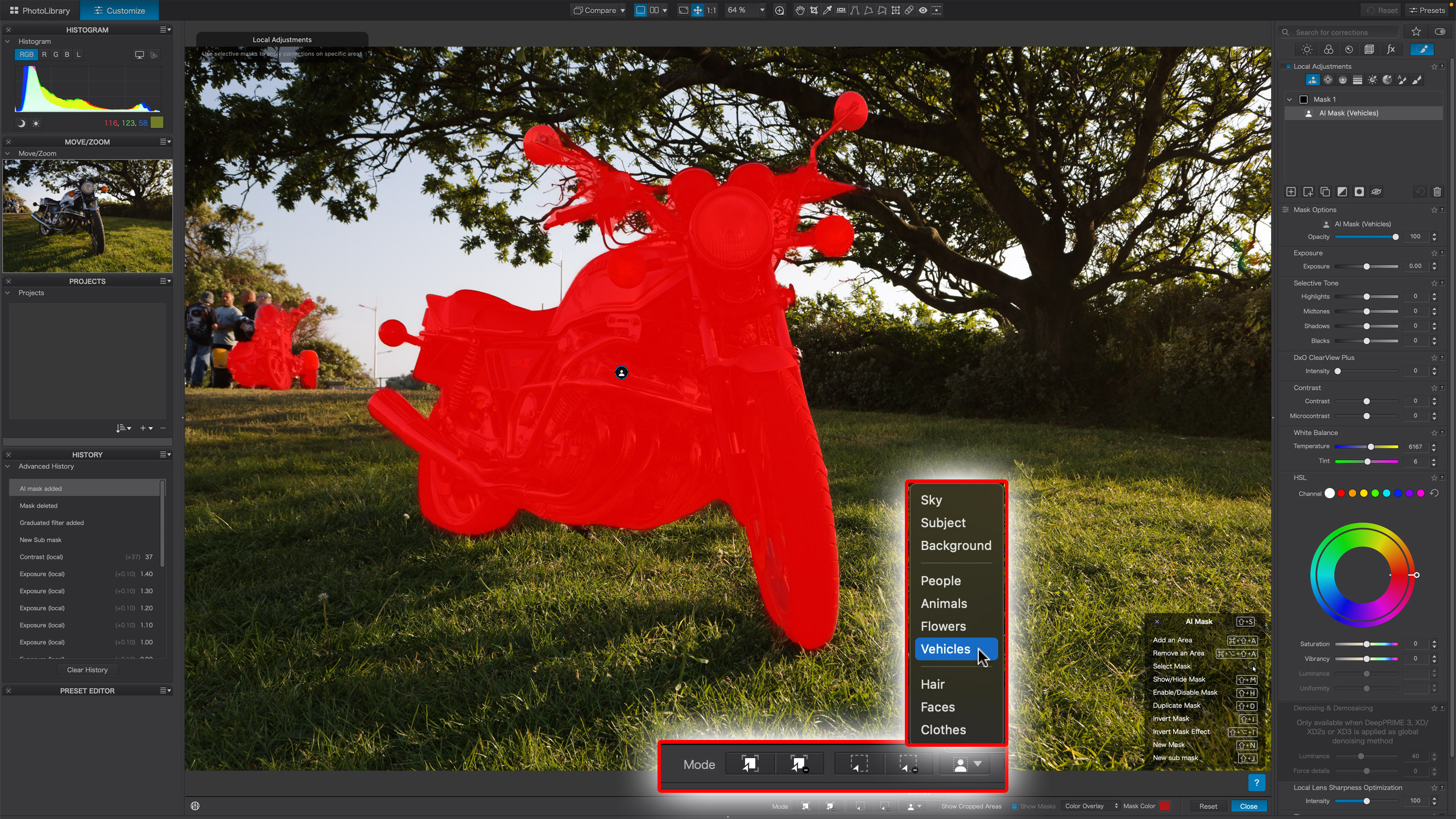Select the Crop tool
The image size is (1456, 819).
(x=814, y=10)
